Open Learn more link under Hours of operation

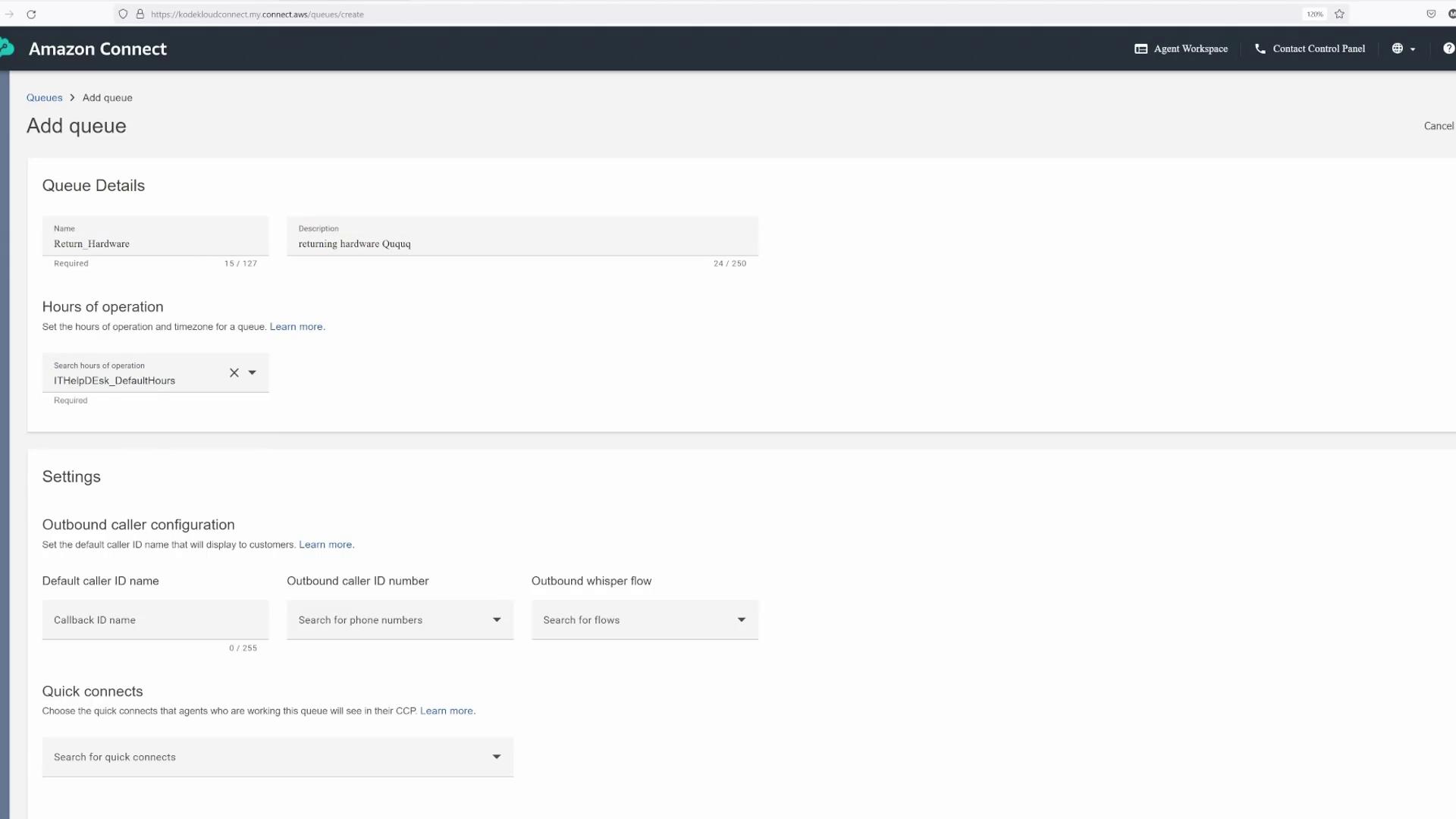[x=296, y=327]
